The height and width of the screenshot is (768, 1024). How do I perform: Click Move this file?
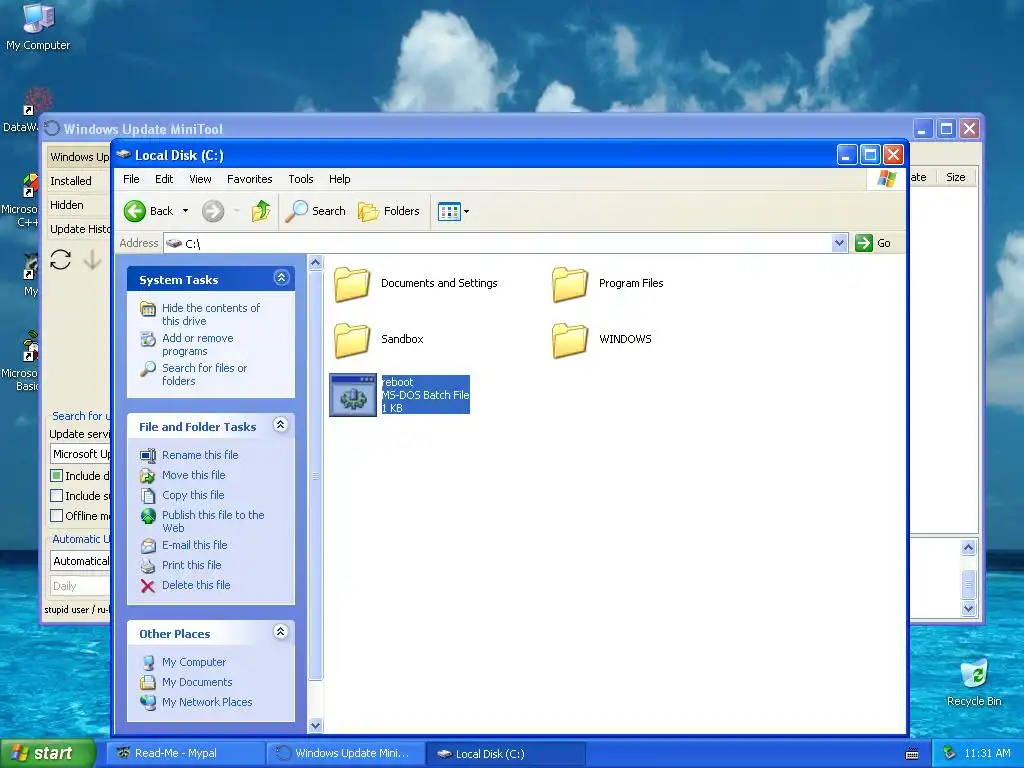click(x=193, y=475)
